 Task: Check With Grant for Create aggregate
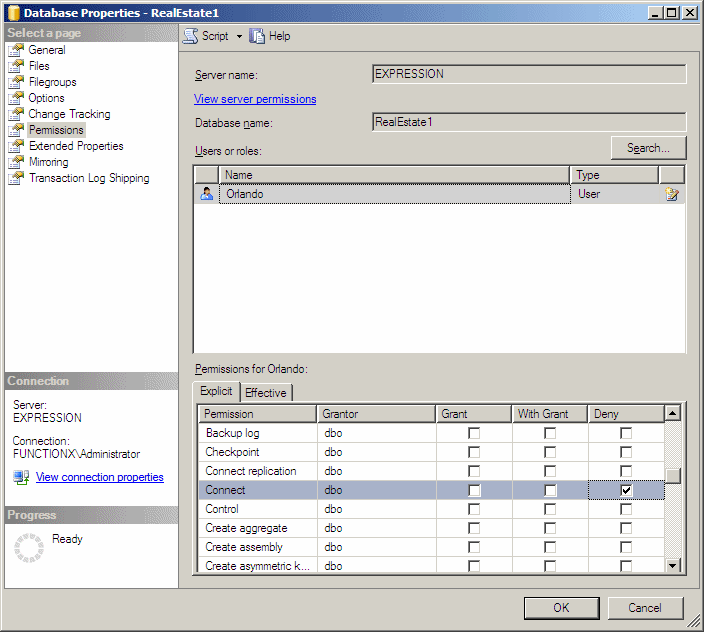(x=550, y=528)
